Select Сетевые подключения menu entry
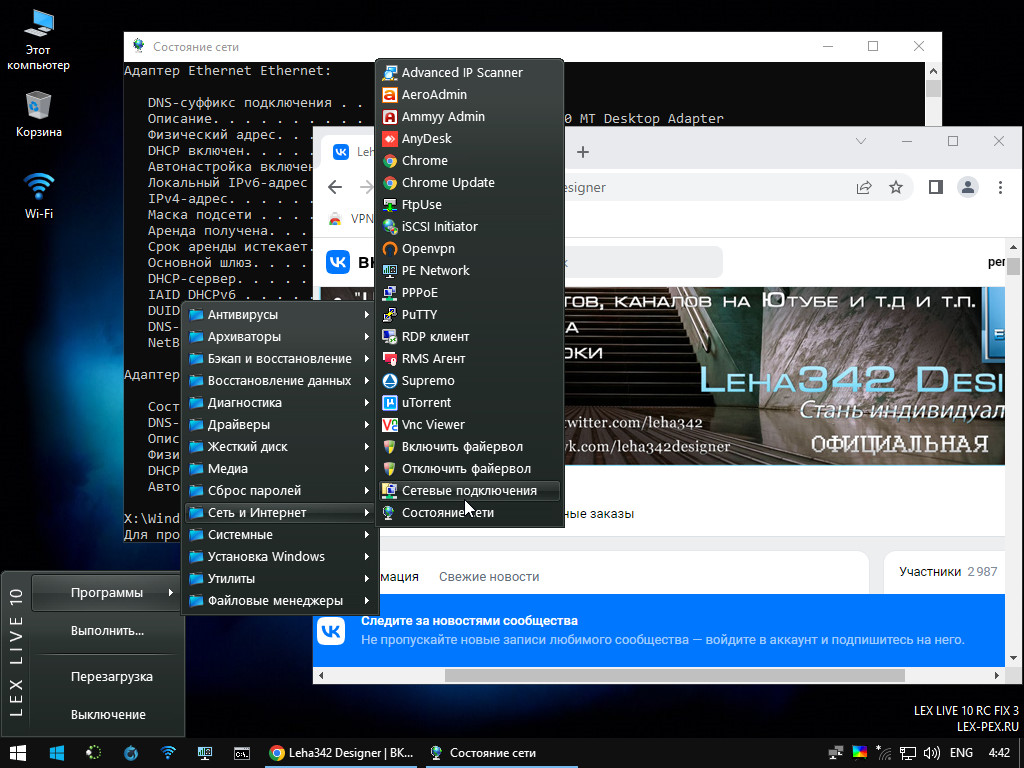Screen dimensions: 1024x768 tap(468, 491)
